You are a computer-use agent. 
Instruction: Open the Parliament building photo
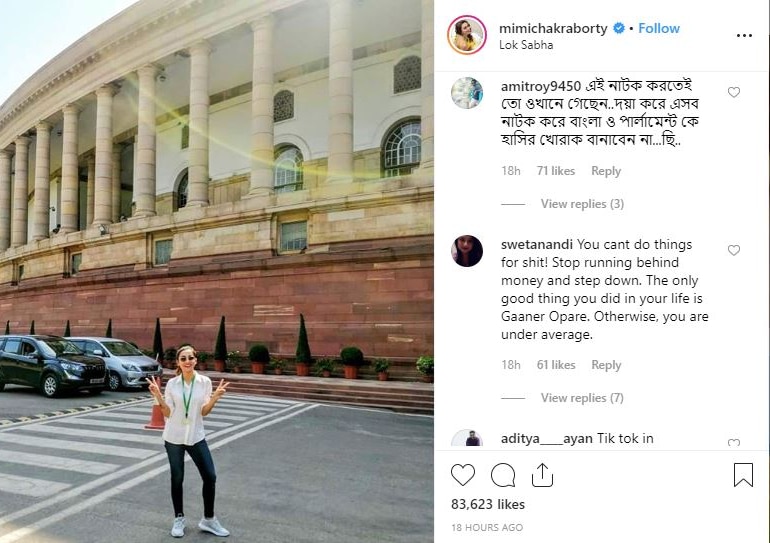pos(217,272)
